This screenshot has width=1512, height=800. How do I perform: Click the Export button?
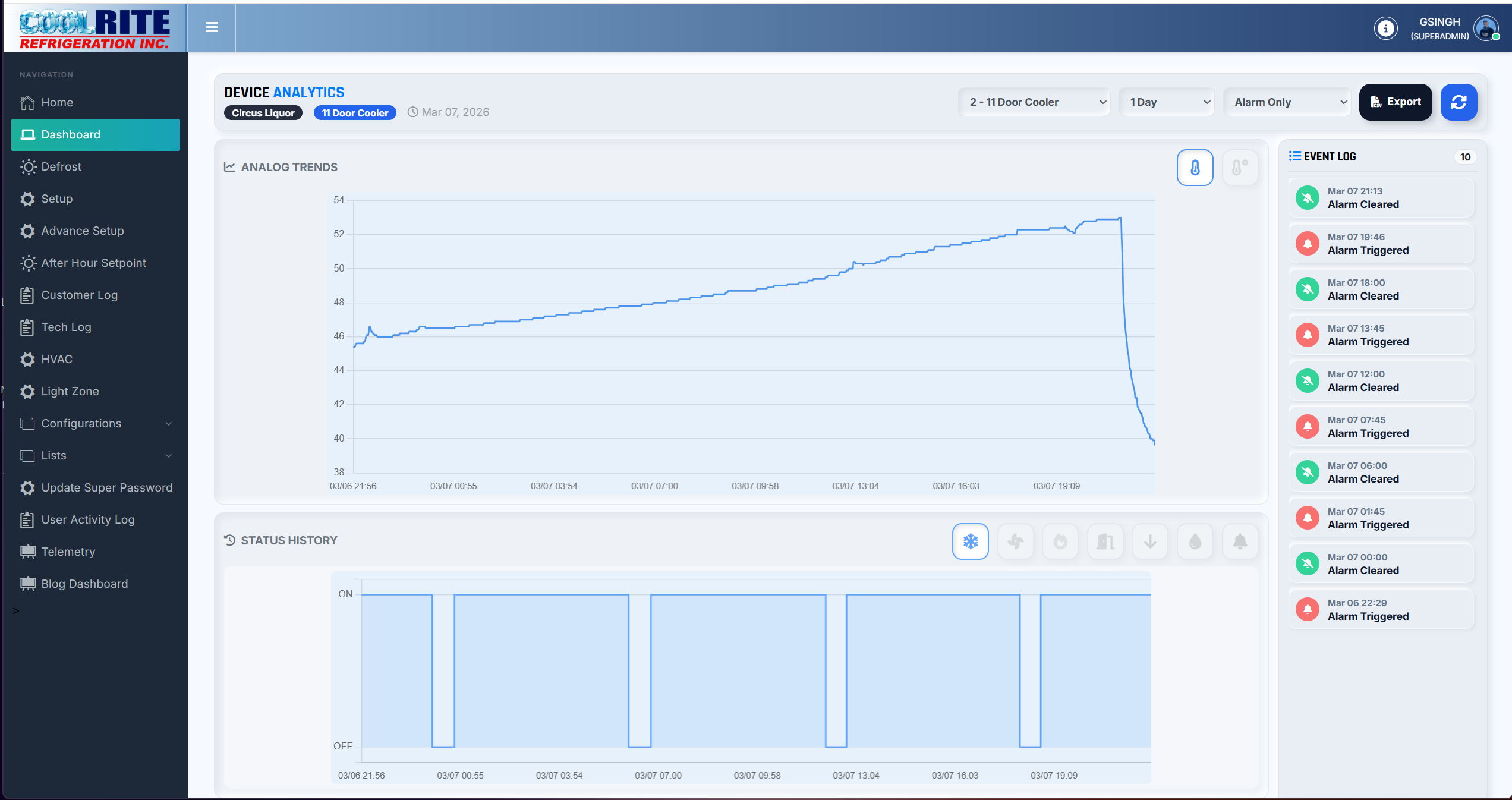click(x=1396, y=102)
